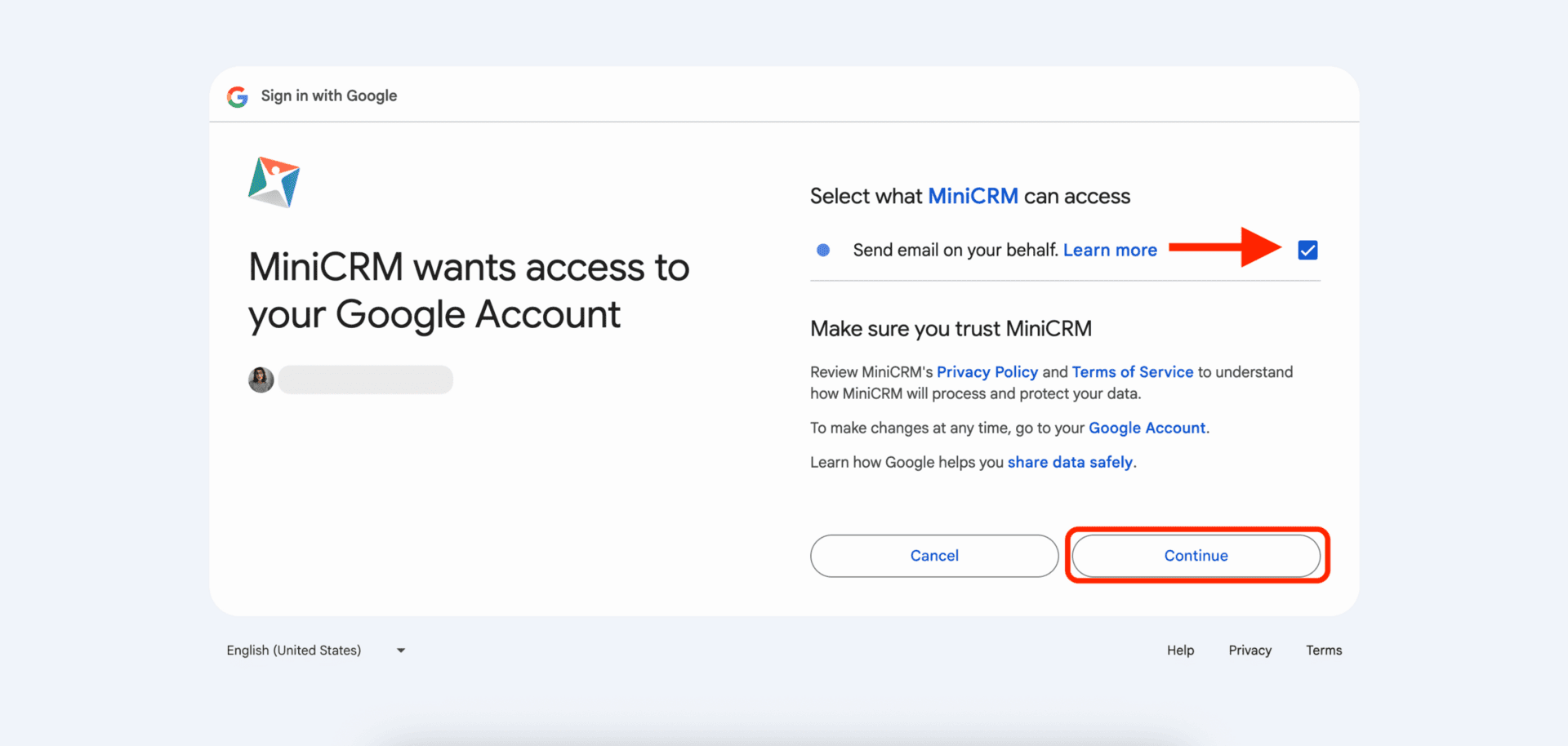Uncheck the Send email permission checkbox
1568x746 pixels.
click(x=1307, y=251)
